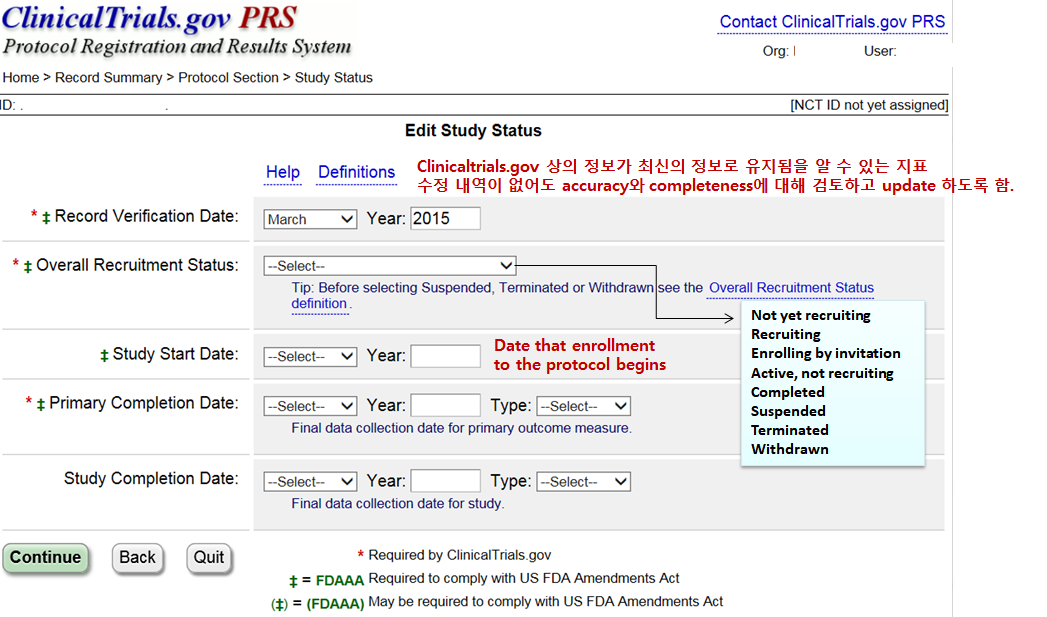1047x617 pixels.
Task: Click the ClinicalTrials.gov PRS logo
Action: pyautogui.click(x=176, y=30)
